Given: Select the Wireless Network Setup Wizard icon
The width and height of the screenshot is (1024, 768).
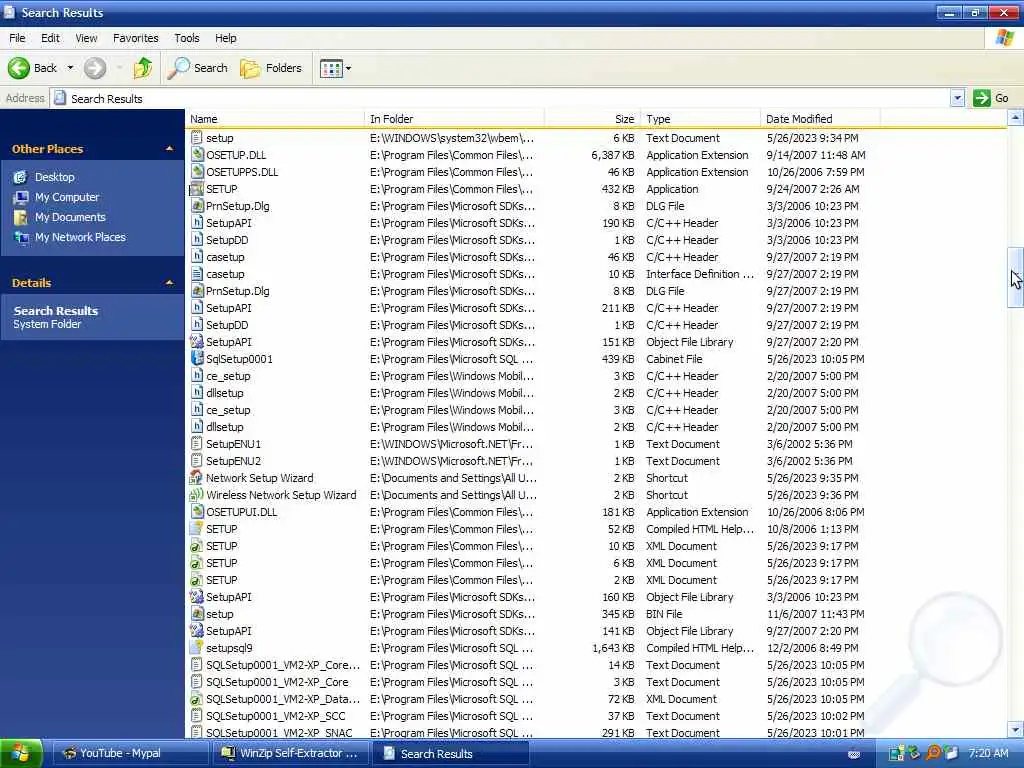Looking at the screenshot, I should [x=197, y=494].
